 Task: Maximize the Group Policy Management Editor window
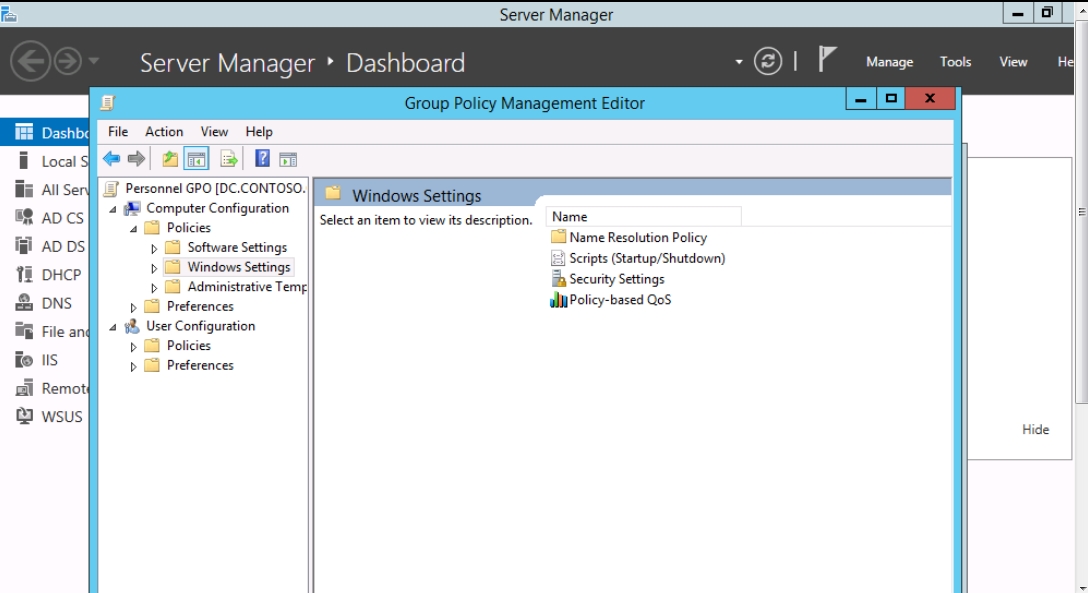tap(891, 98)
